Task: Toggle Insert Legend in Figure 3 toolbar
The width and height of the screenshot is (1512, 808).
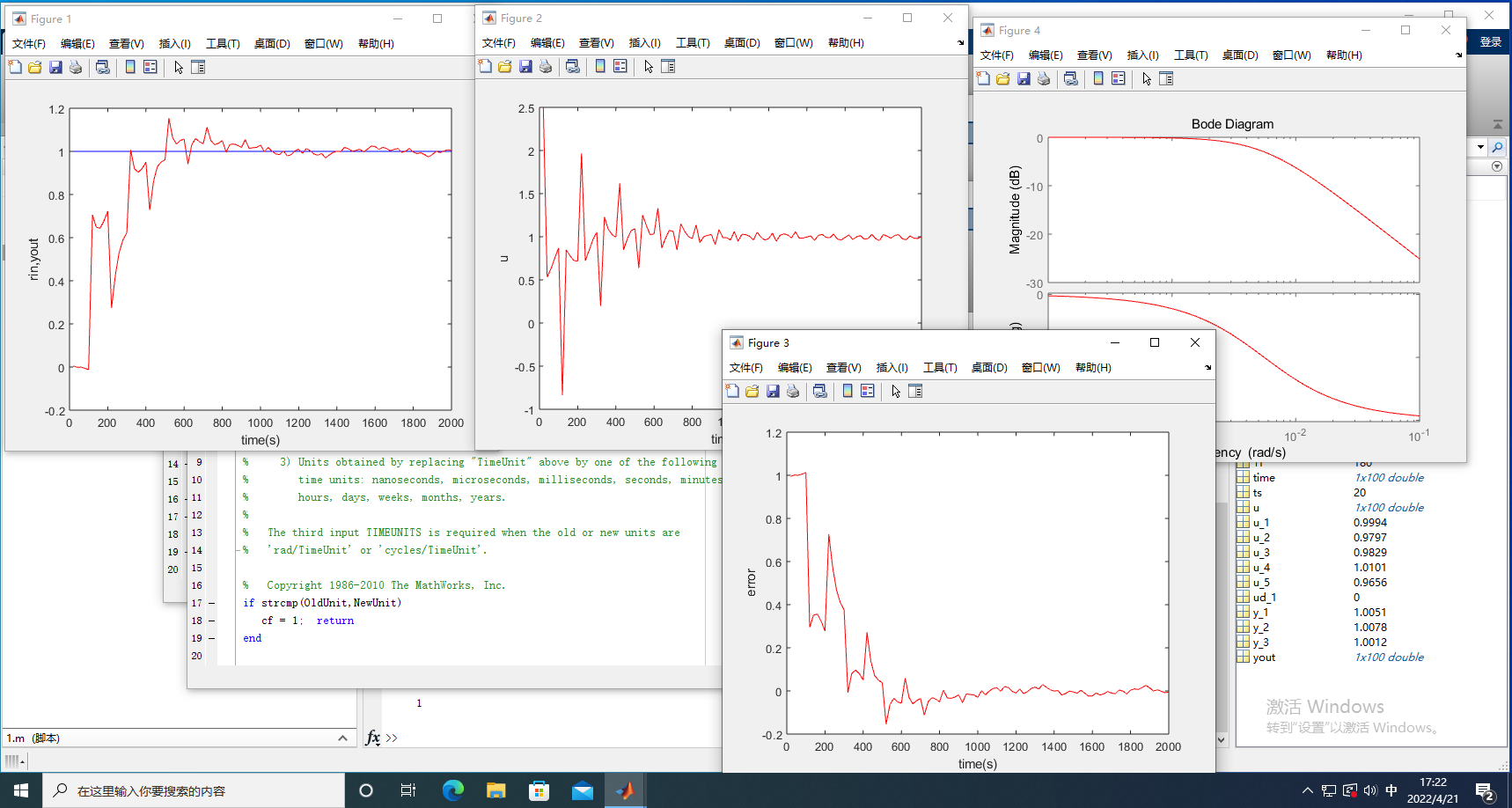Action: [x=868, y=391]
